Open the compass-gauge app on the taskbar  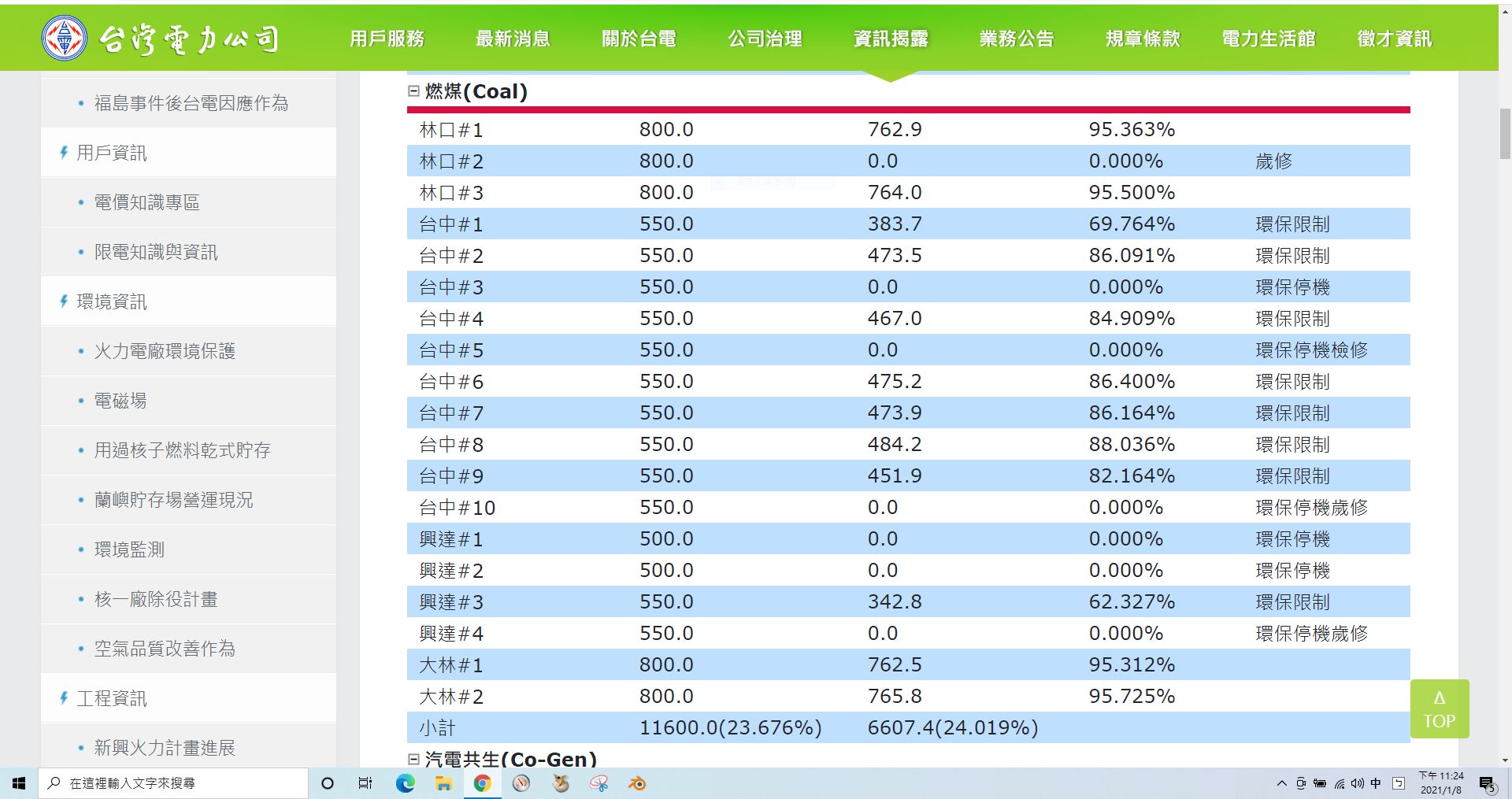click(x=521, y=783)
